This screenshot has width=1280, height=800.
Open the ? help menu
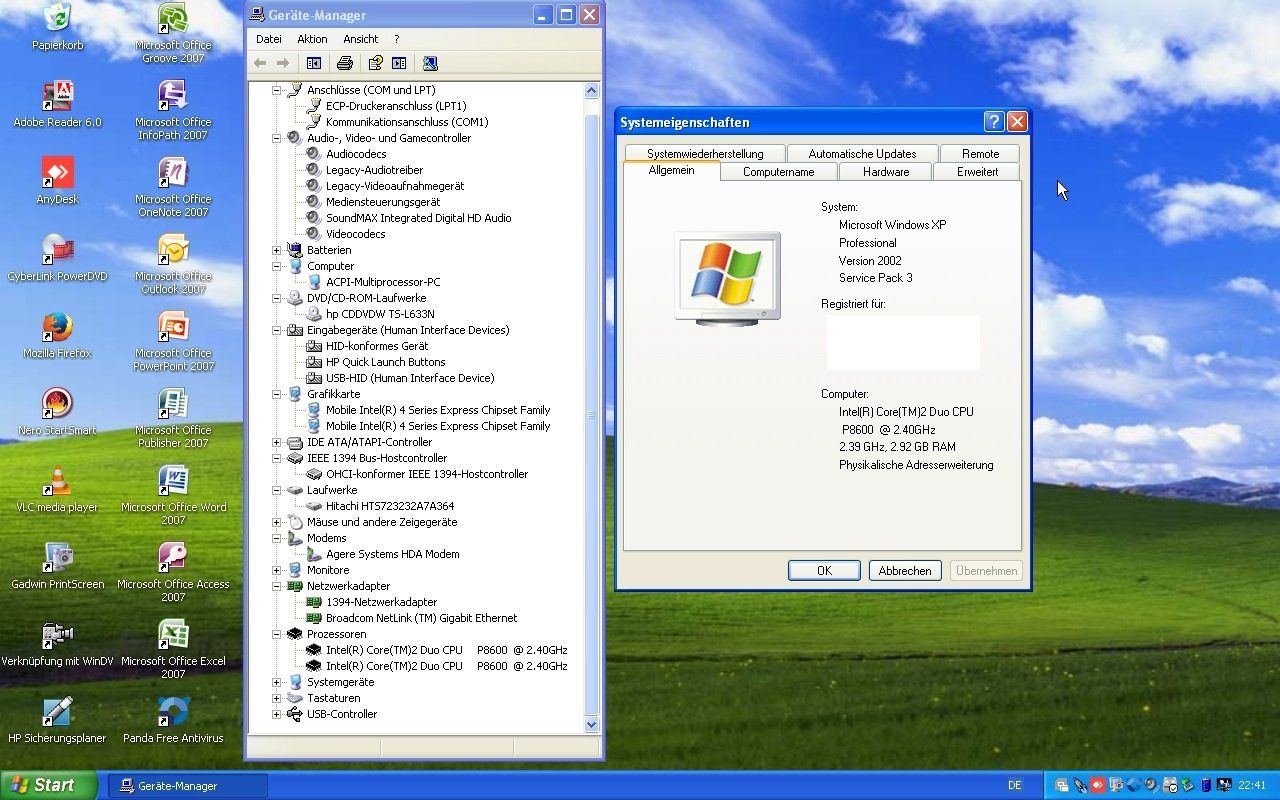pyautogui.click(x=396, y=39)
